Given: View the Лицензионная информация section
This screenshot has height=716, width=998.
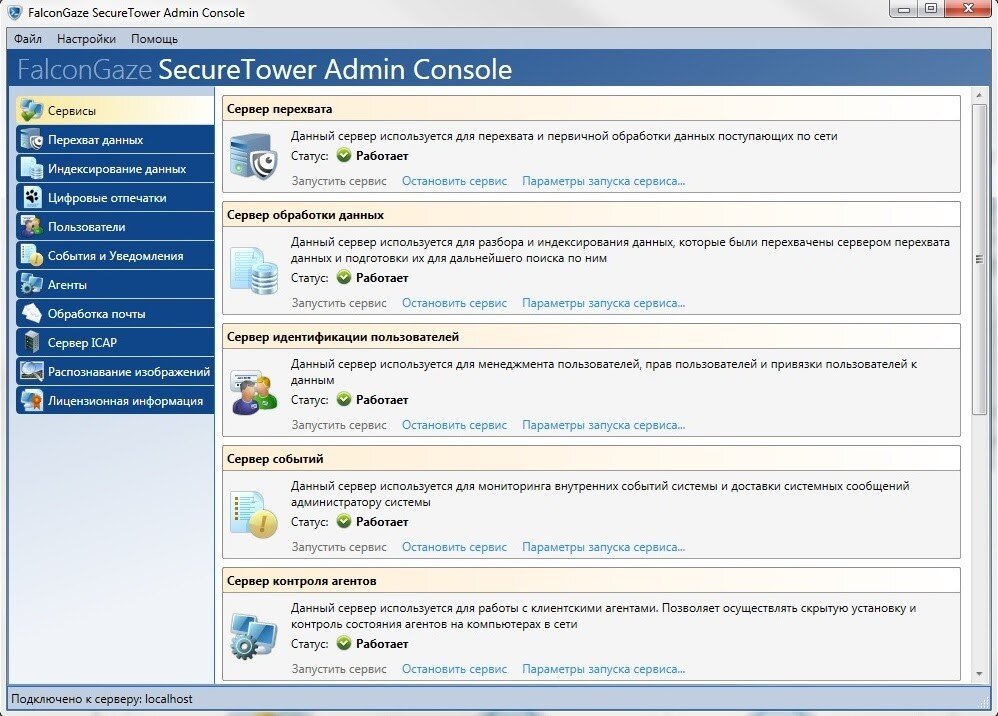Looking at the screenshot, I should 115,400.
